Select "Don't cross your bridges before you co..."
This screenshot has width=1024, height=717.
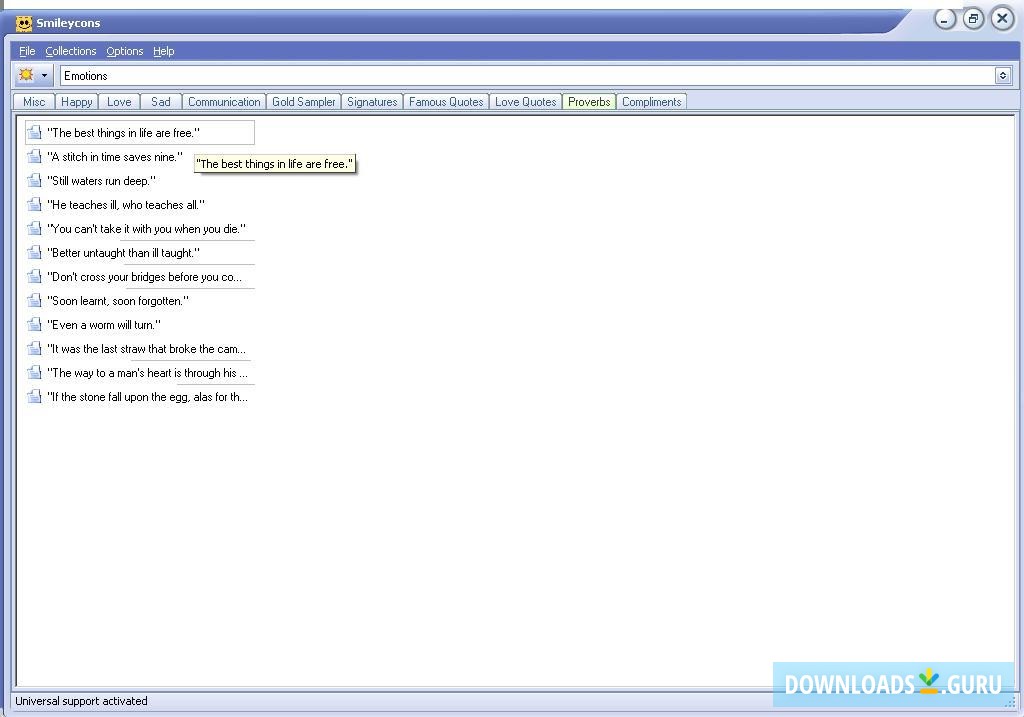(x=144, y=277)
